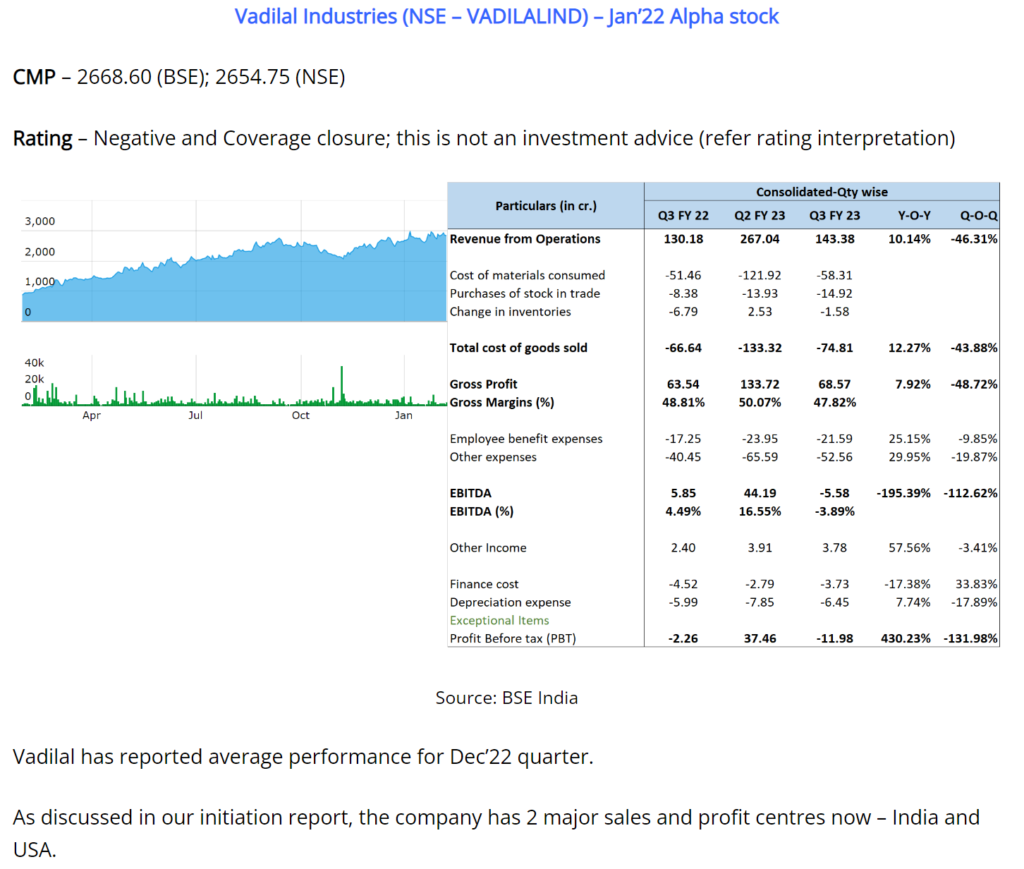1024x869 pixels.
Task: Click the revenue value 267.04
Action: [760, 239]
